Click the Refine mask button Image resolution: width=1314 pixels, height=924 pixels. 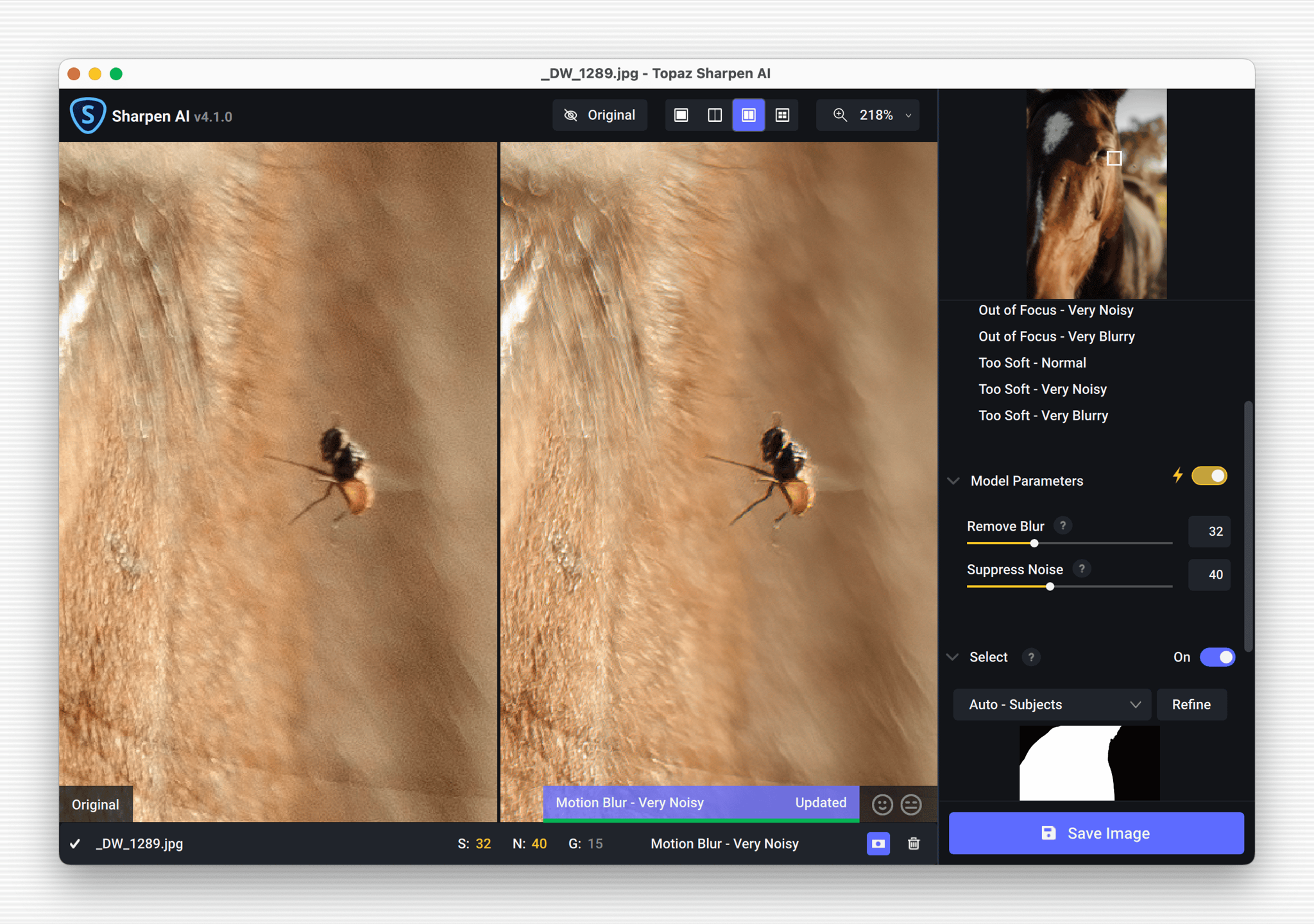coord(1191,705)
